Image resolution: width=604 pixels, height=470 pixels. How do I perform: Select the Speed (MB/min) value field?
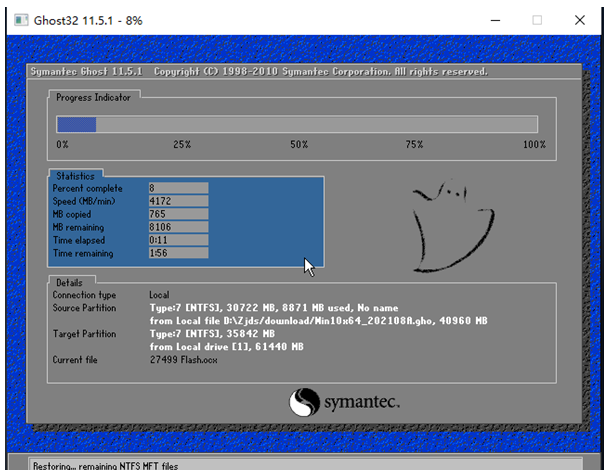(x=177, y=201)
